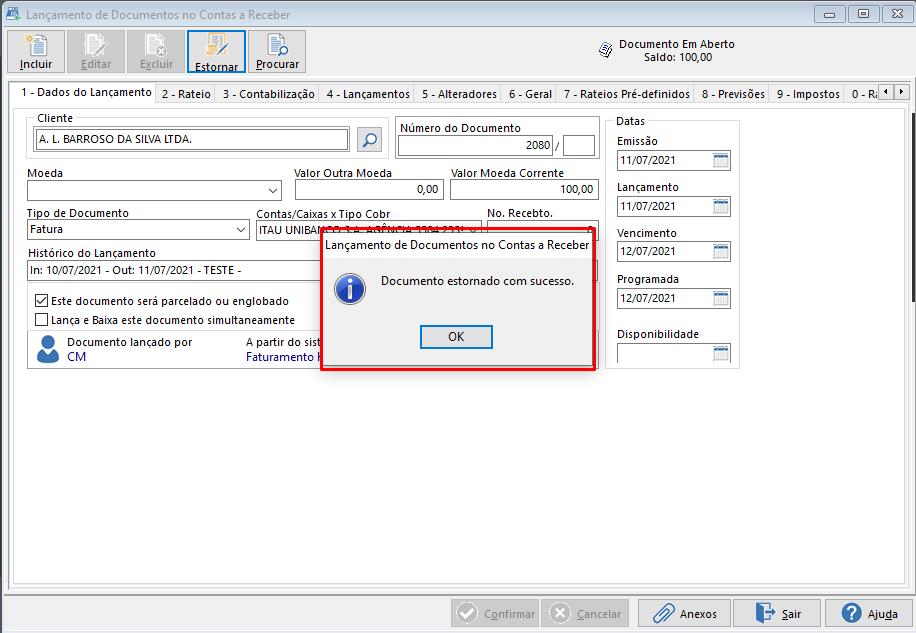Maximize the window
The height and width of the screenshot is (633, 916).
[x=863, y=14]
